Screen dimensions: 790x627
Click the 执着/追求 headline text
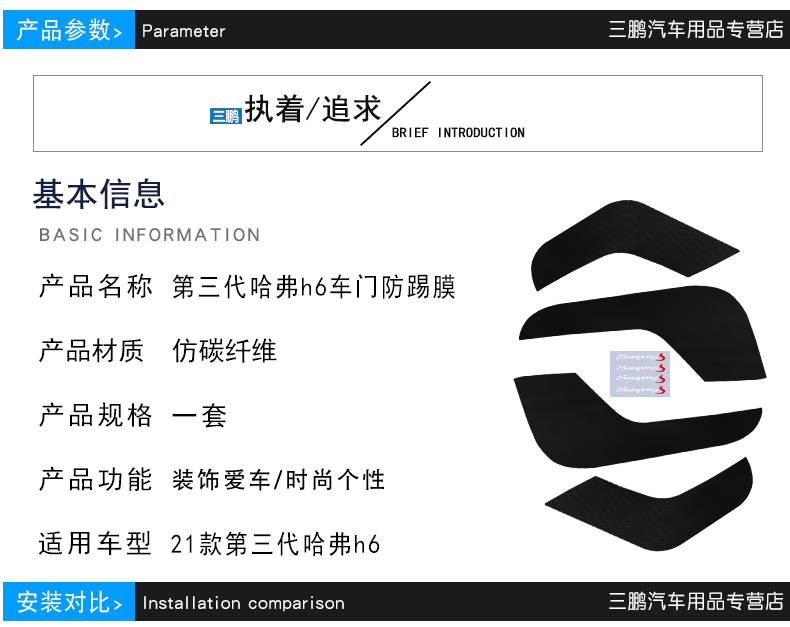[313, 109]
